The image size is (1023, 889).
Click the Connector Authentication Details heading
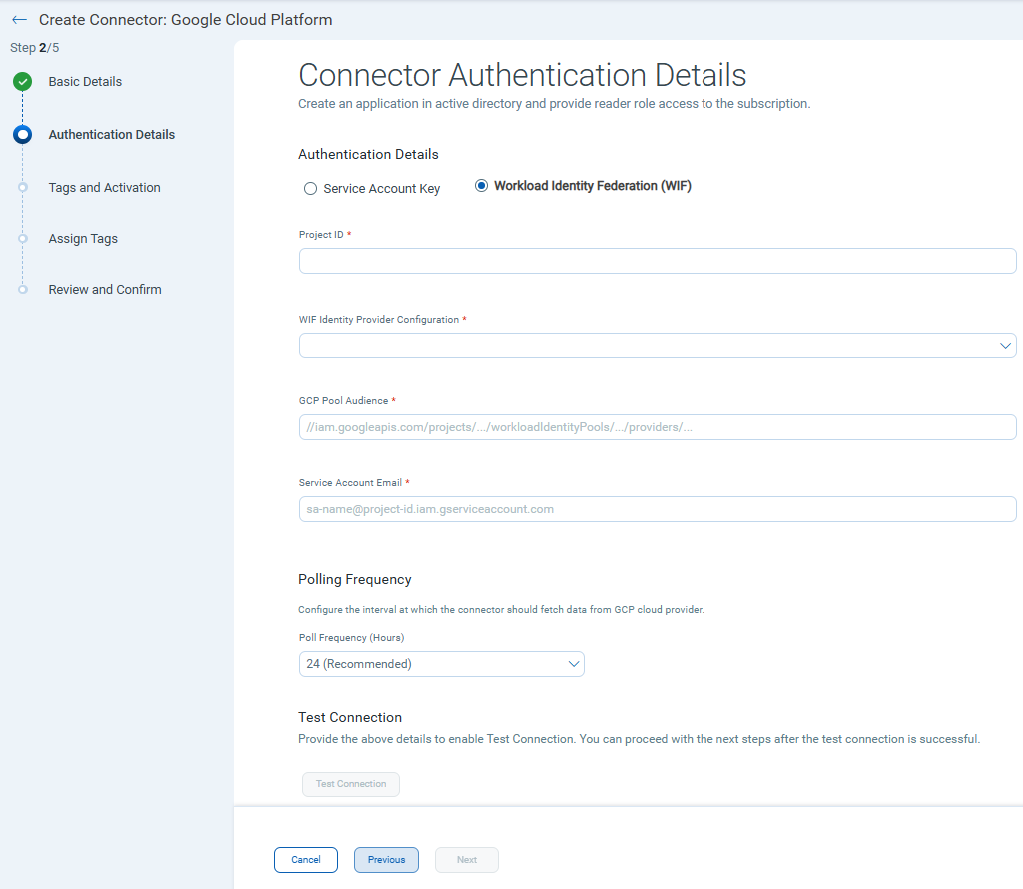coord(522,75)
